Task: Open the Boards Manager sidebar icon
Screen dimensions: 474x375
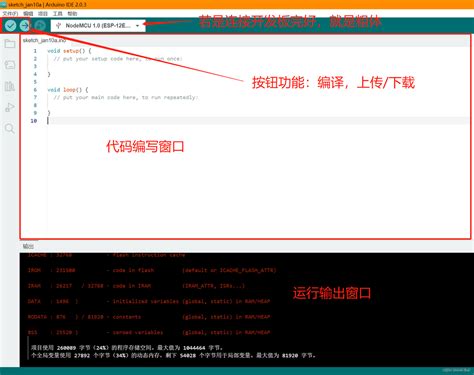Action: 10,65
